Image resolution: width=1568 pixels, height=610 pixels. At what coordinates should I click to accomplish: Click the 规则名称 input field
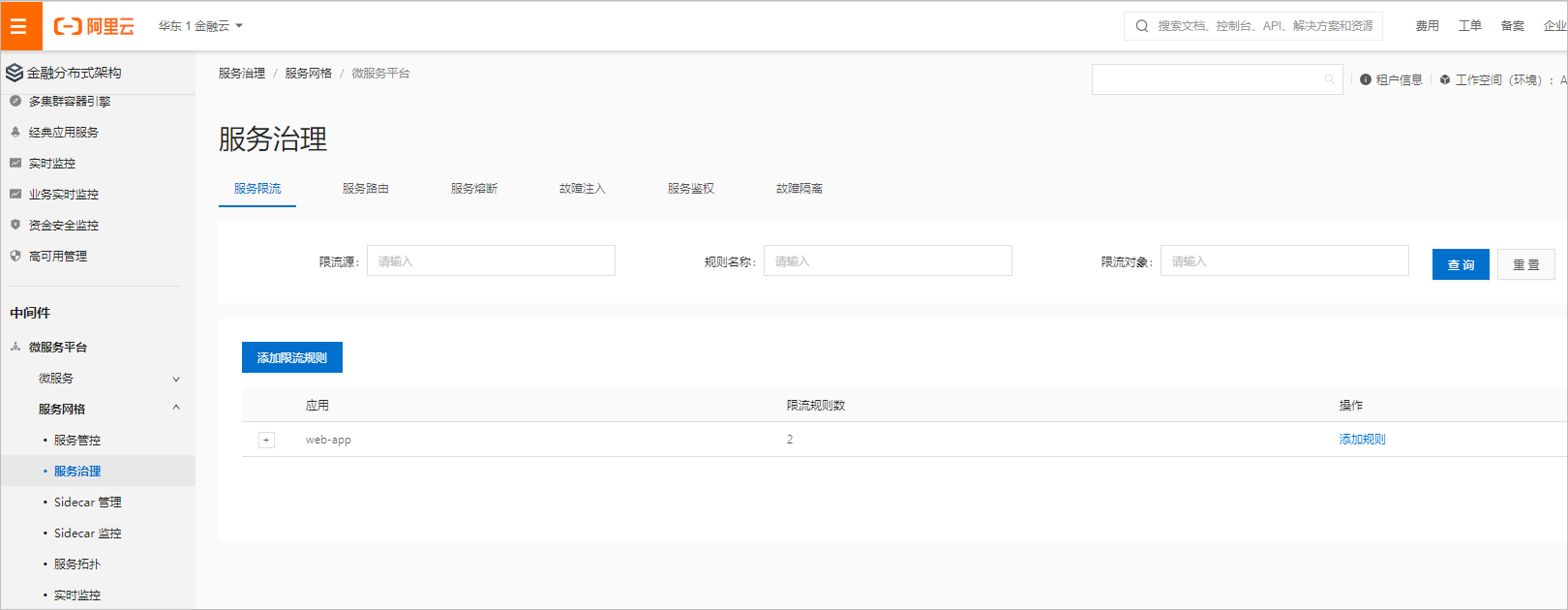888,260
